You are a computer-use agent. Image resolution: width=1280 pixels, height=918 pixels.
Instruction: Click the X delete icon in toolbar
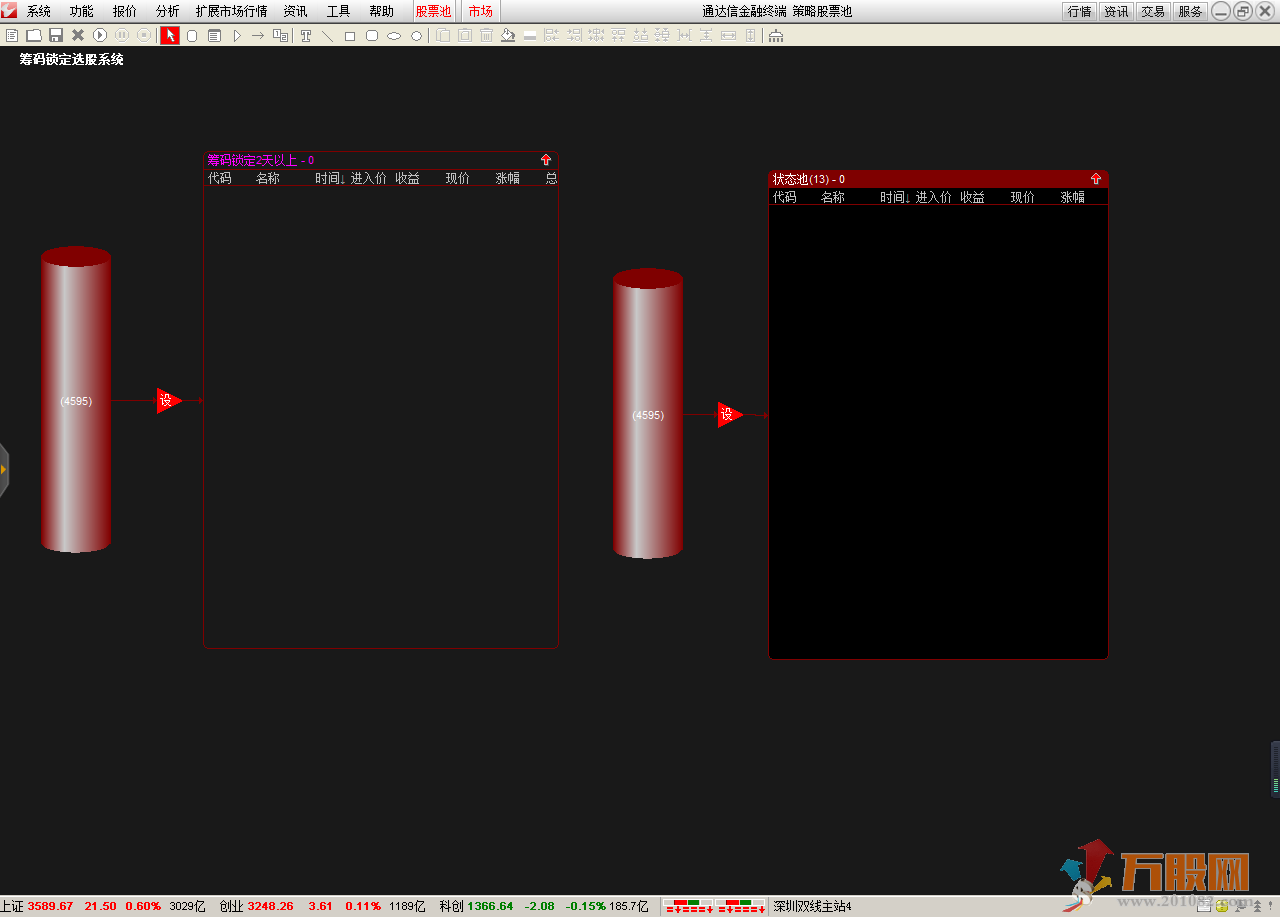tap(78, 35)
